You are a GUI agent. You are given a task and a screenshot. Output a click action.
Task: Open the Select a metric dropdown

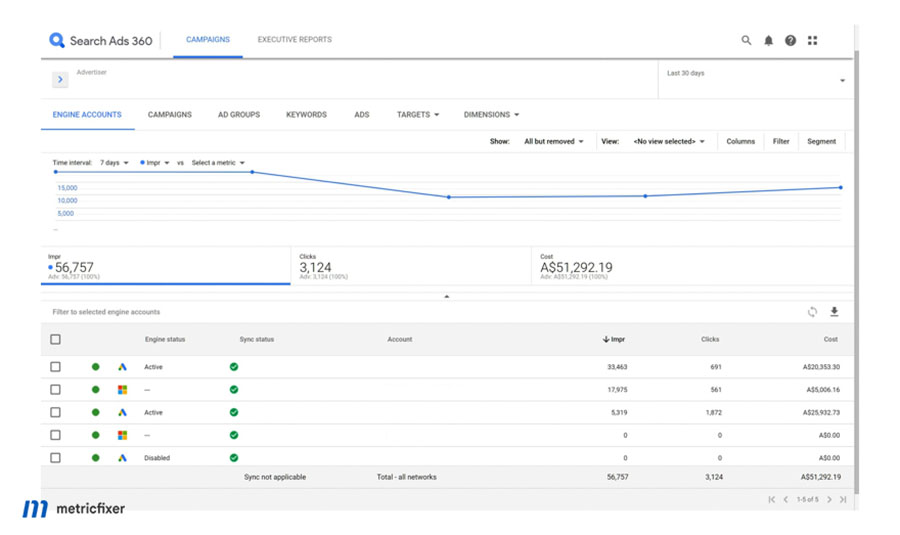tap(218, 163)
